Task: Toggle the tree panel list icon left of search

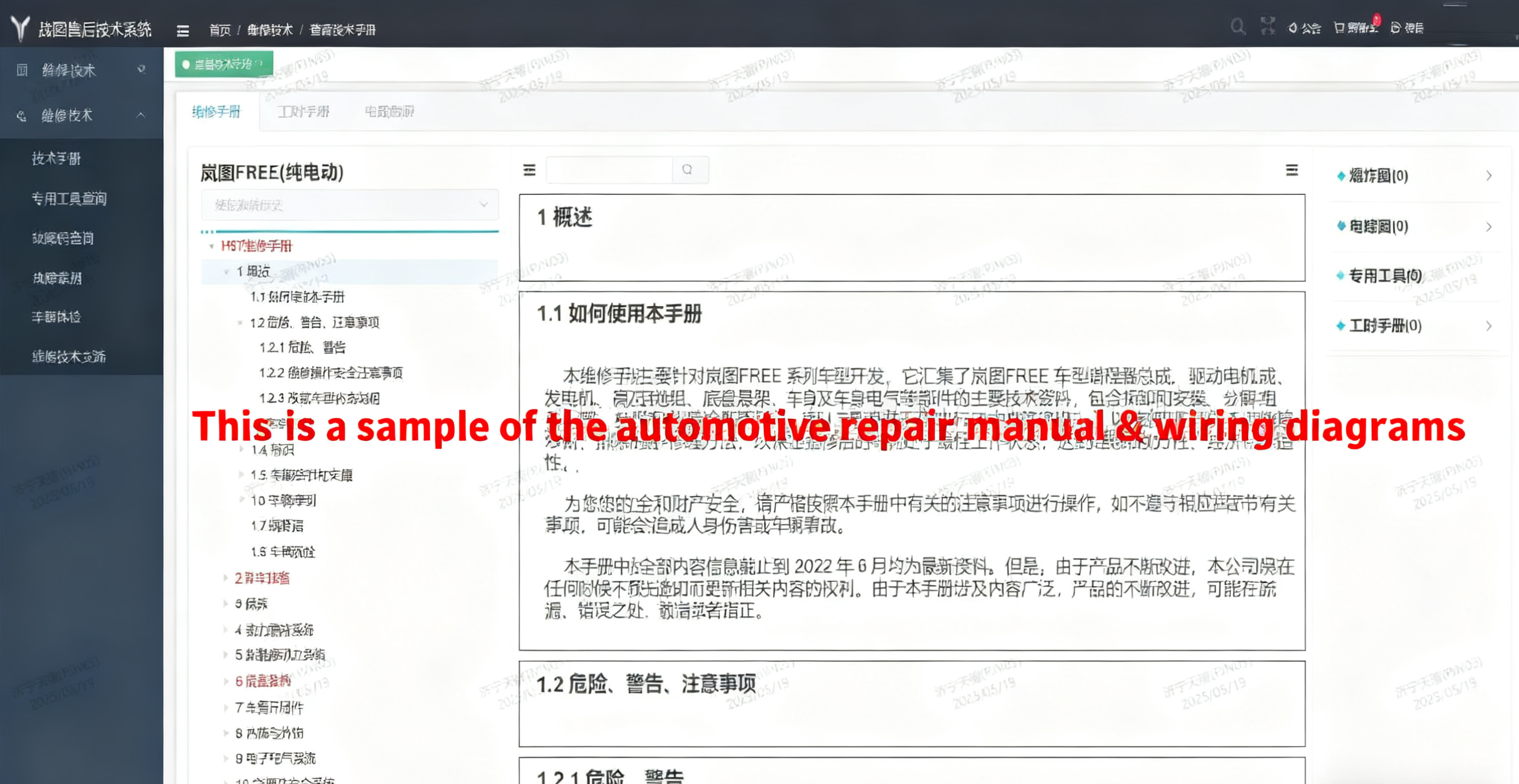Action: (x=530, y=170)
